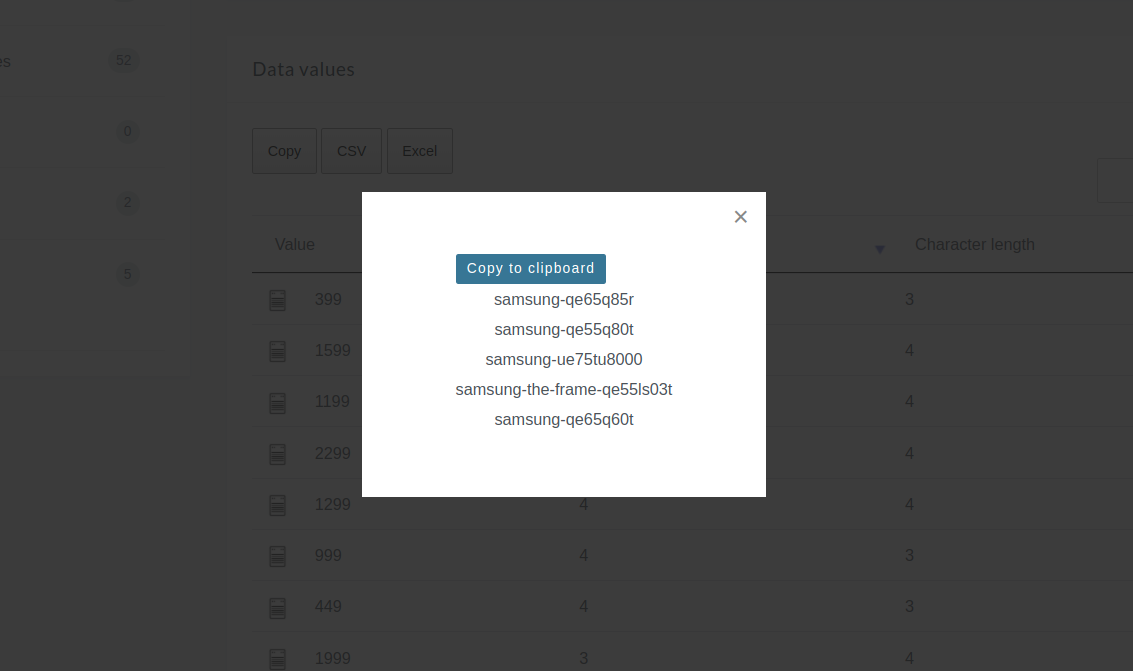Click the value 2299 in the table
Screen dimensions: 1133x671
click(332, 454)
